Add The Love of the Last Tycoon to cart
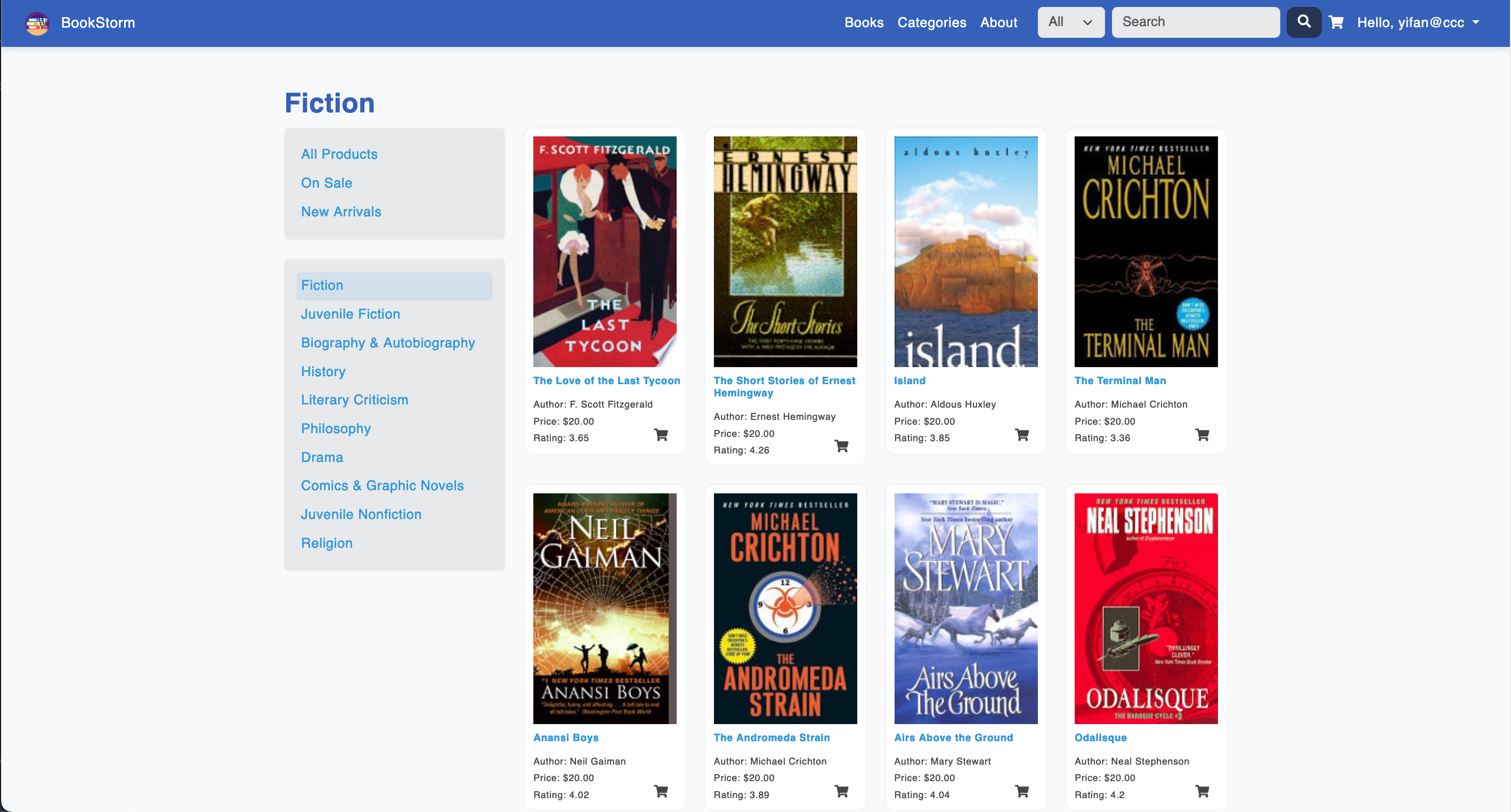Screen dimensions: 1511x812 661,435
